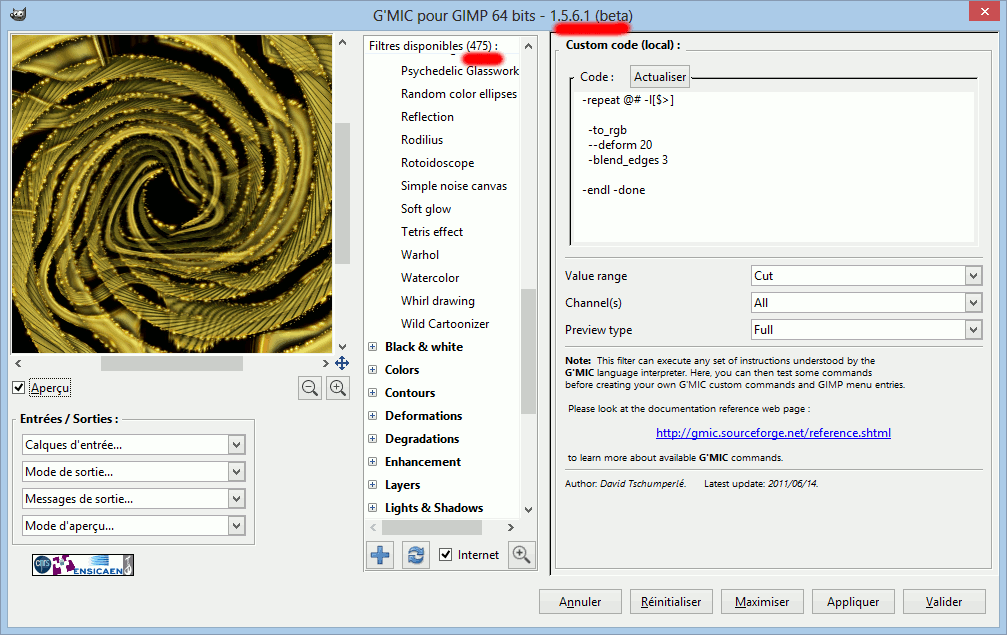Add a filter with the blue plus icon
Viewport: 1007px width, 635px height.
(380, 555)
